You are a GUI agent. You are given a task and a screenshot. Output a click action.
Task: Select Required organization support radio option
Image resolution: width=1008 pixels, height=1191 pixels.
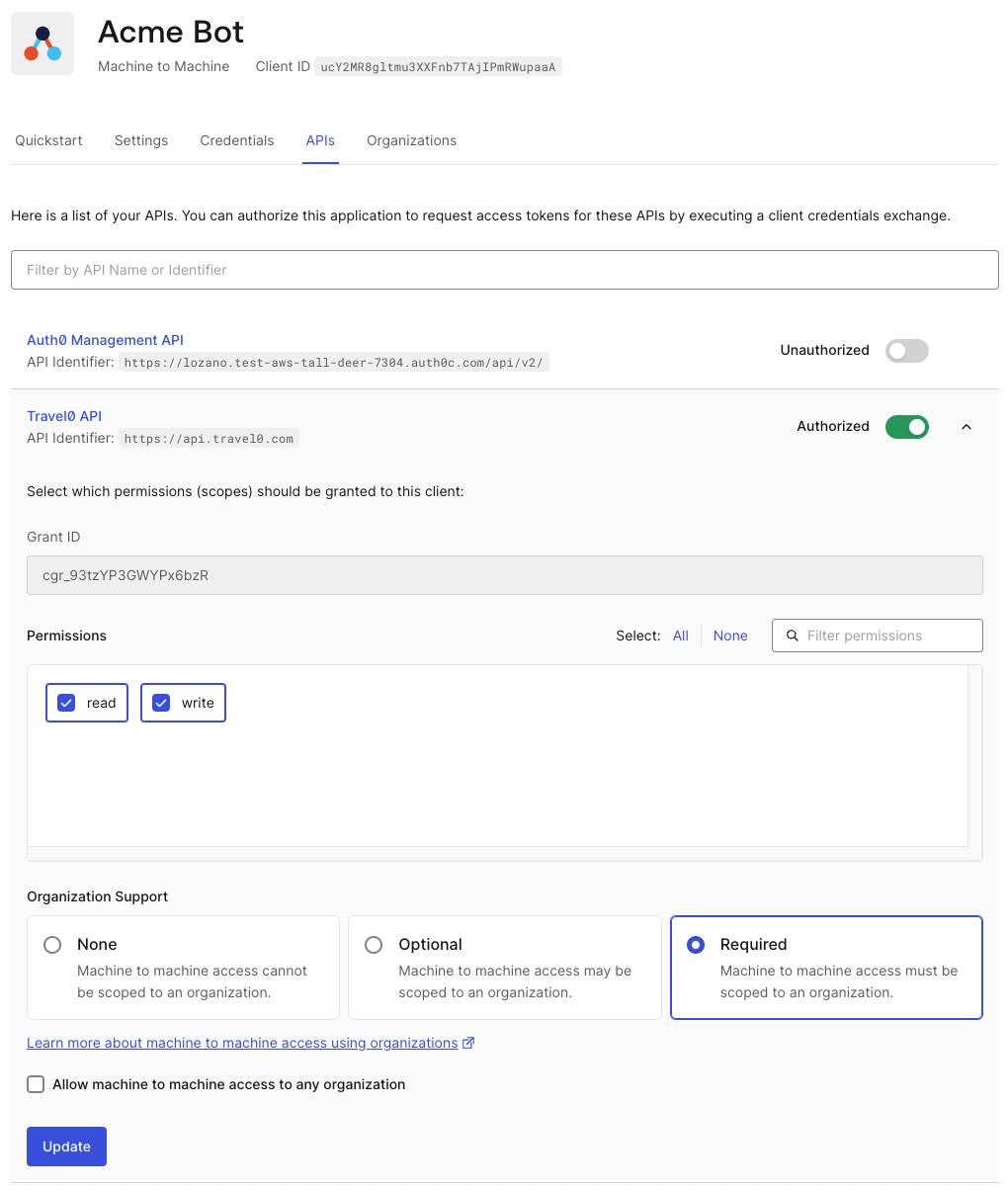coord(696,945)
